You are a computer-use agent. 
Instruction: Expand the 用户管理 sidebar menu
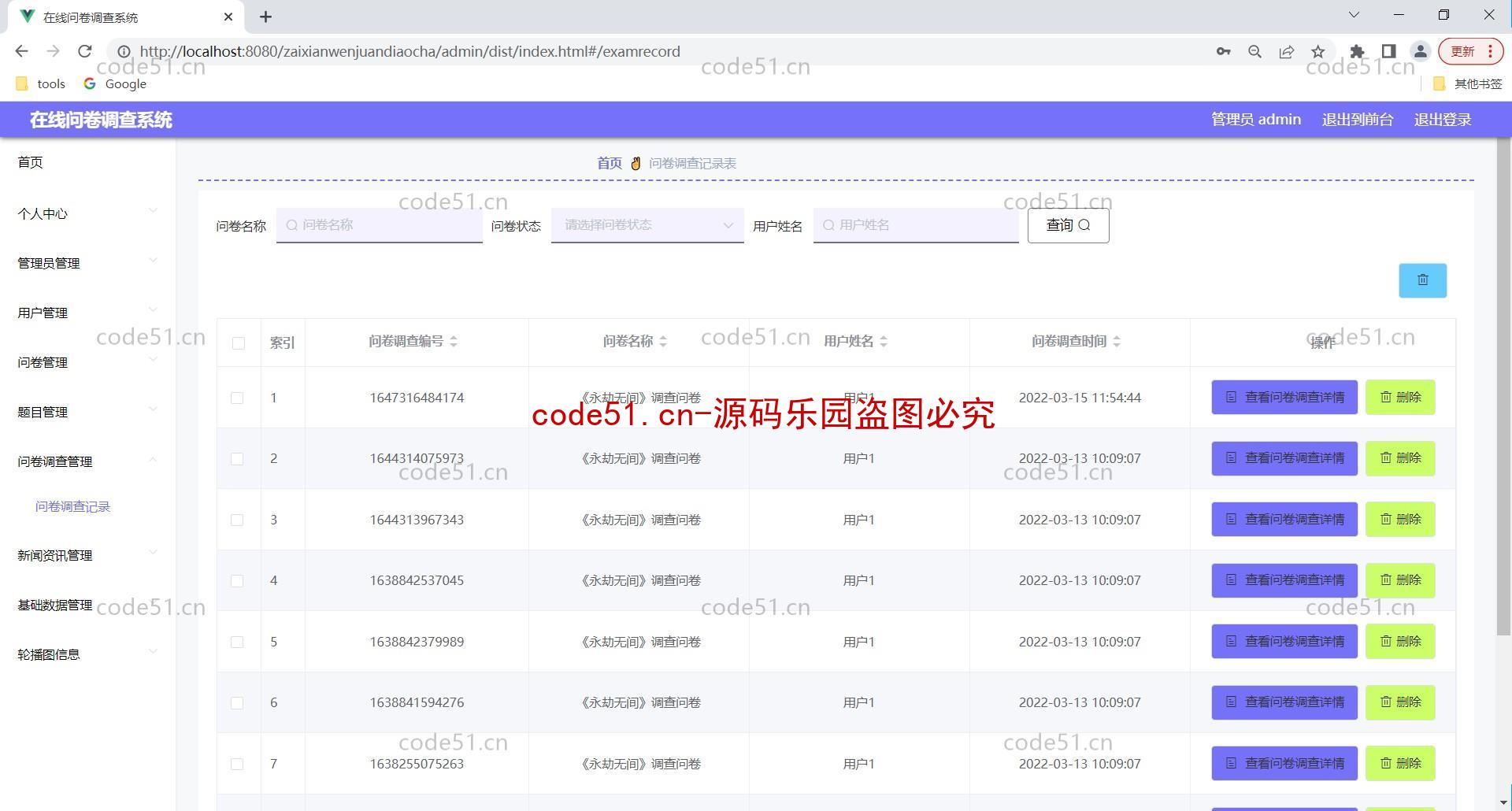(87, 313)
